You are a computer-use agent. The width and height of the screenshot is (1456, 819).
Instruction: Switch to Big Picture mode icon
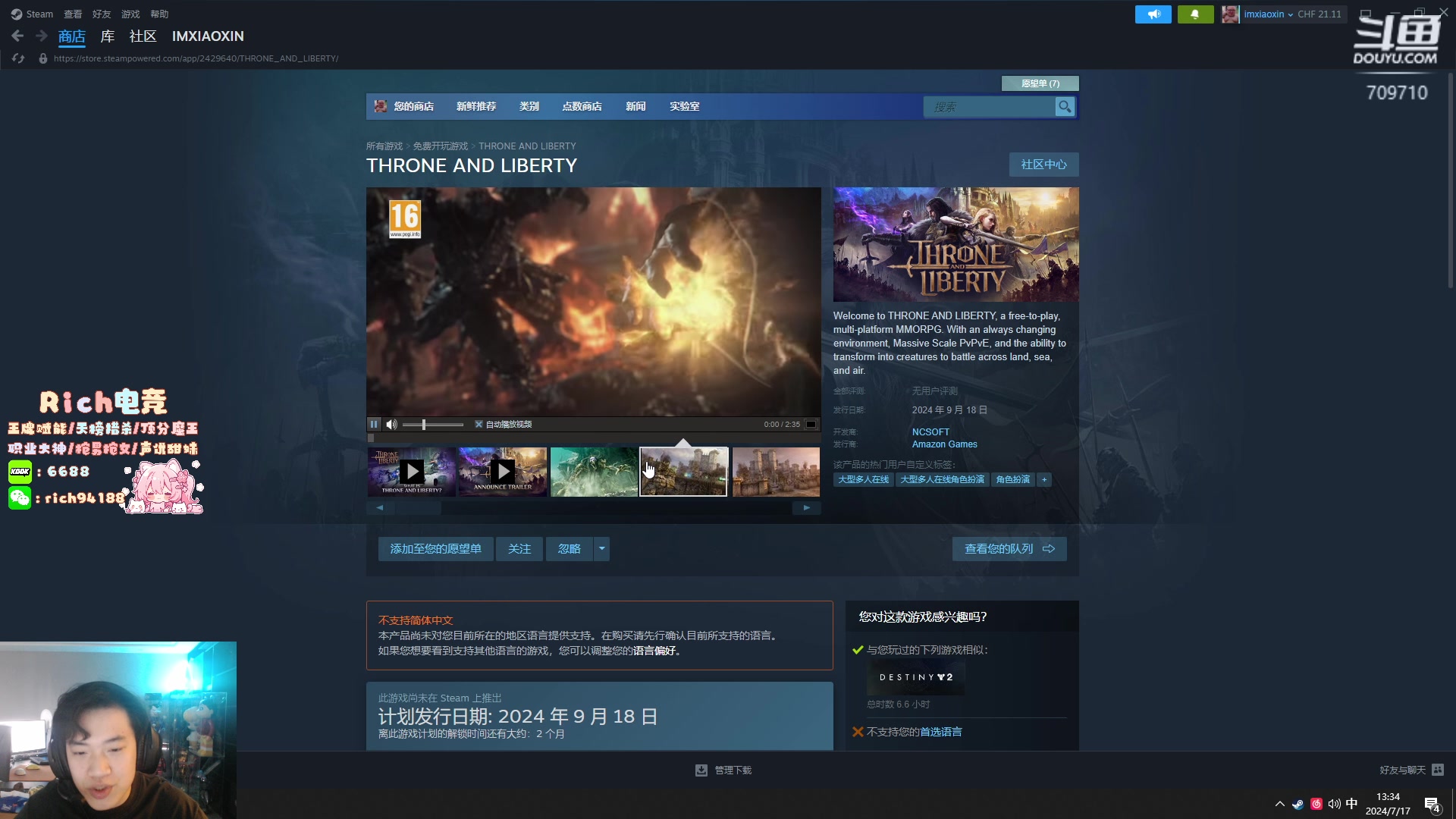[1365, 14]
